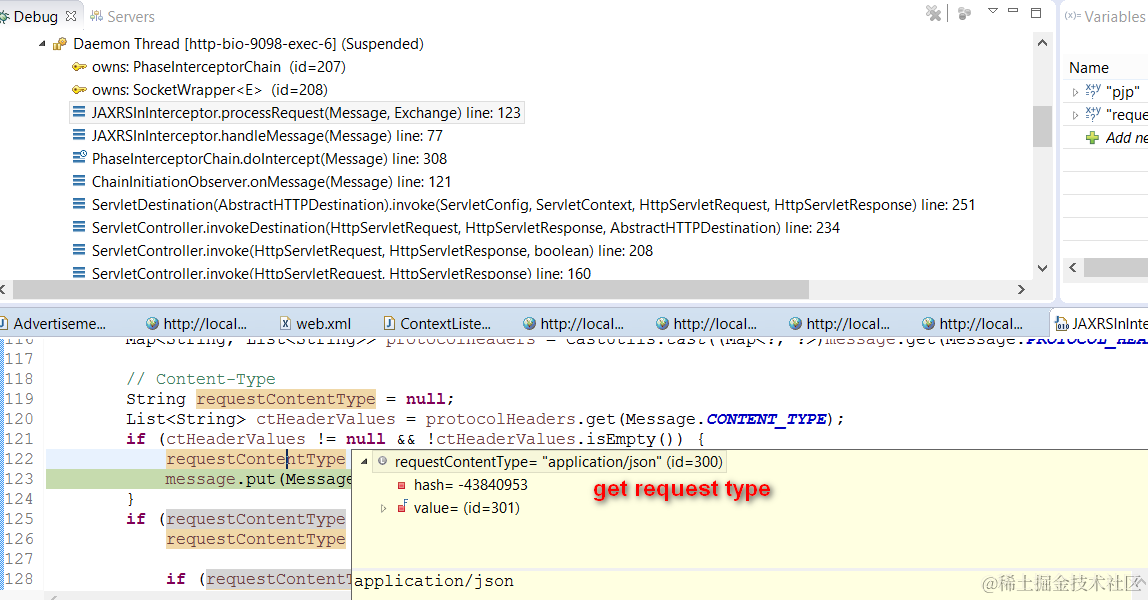Click key icon beside owns: PhaseInterceptorChain
This screenshot has width=1148, height=600.
[x=79, y=67]
